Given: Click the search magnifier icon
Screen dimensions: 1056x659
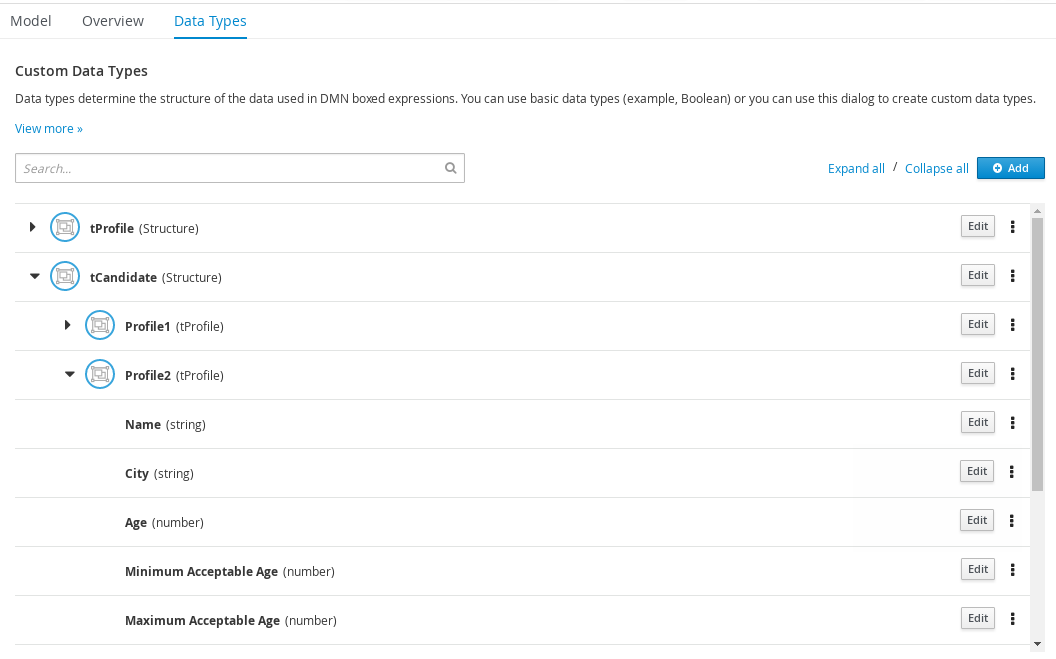Looking at the screenshot, I should coord(450,168).
